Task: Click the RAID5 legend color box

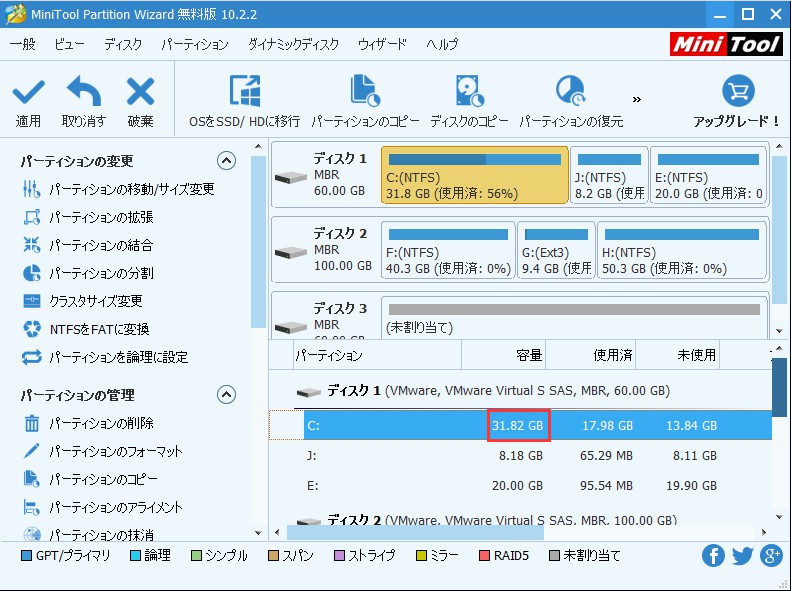Action: click(484, 556)
